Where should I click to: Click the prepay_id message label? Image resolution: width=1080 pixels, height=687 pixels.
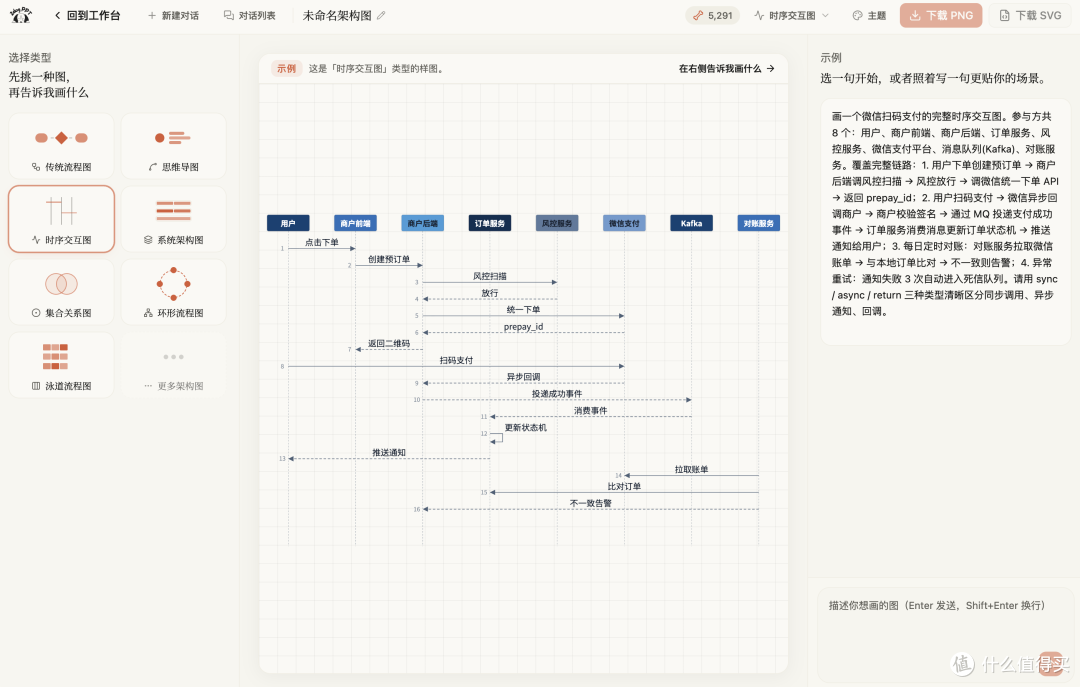pos(523,327)
